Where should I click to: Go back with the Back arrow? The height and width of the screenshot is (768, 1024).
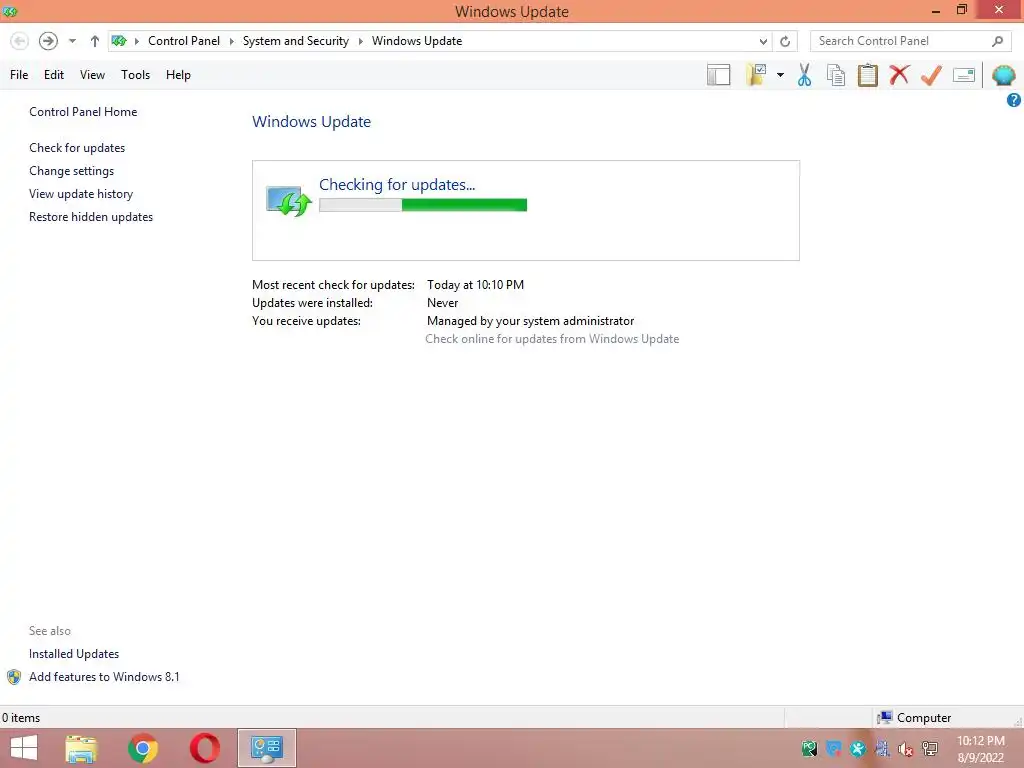point(20,41)
